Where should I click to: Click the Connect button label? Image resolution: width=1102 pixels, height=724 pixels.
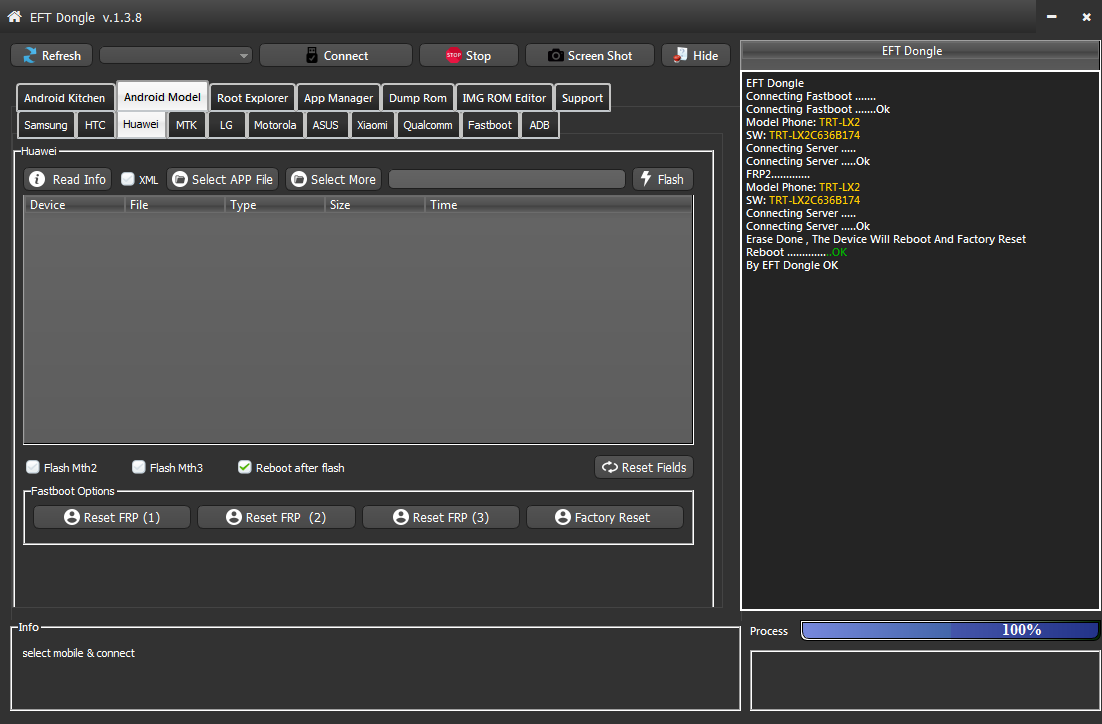[346, 56]
